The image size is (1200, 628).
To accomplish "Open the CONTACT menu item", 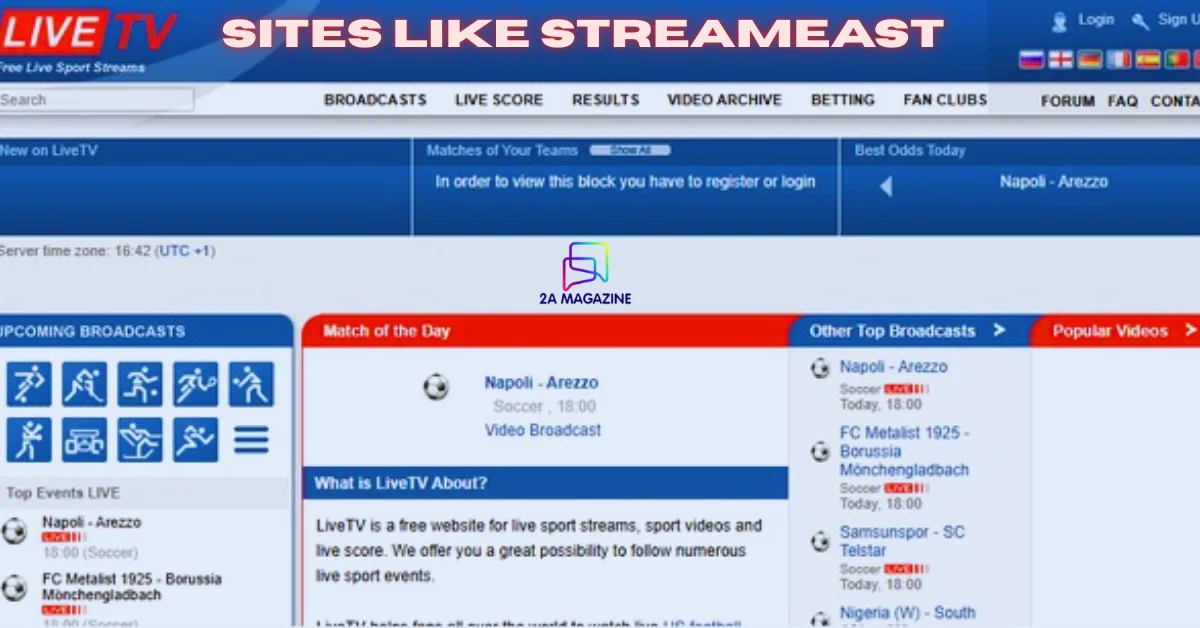I will tap(1175, 102).
